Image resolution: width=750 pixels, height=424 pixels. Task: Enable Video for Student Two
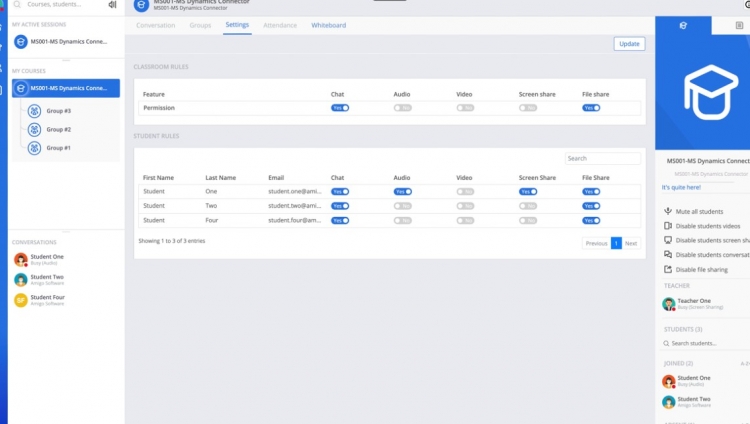[465, 206]
